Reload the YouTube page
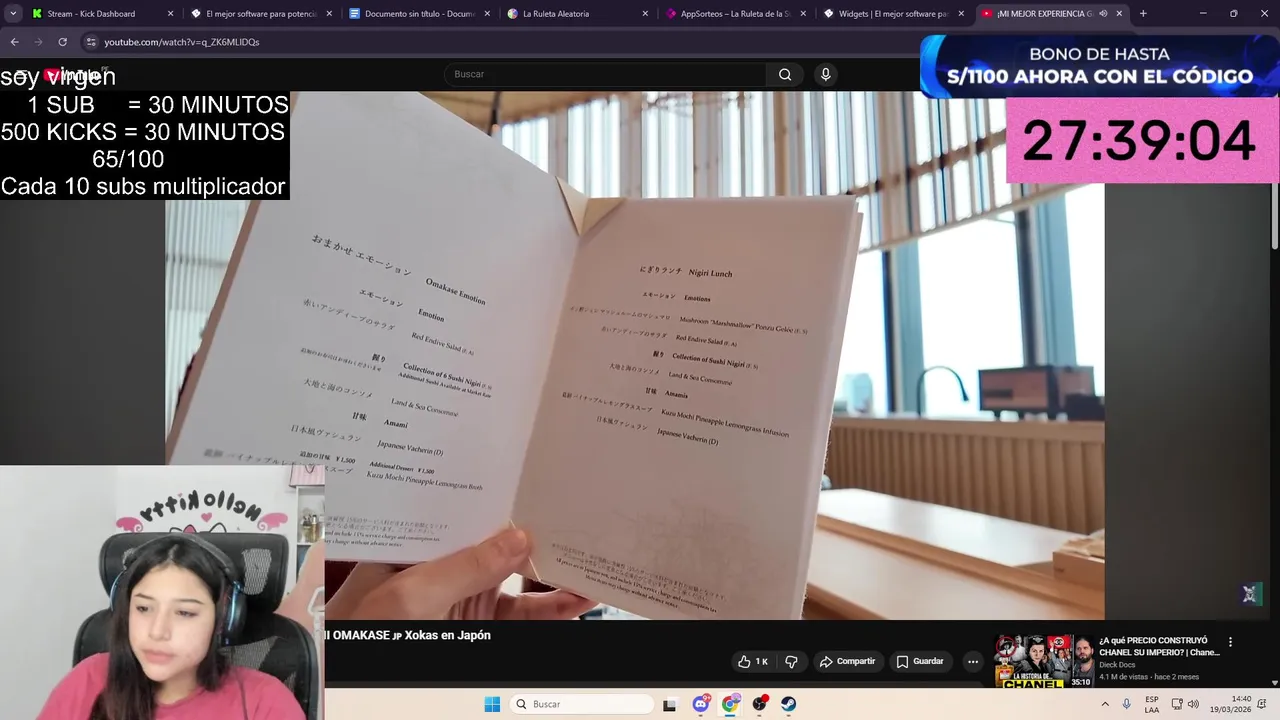Screen dimensions: 1280x720 click(62, 42)
